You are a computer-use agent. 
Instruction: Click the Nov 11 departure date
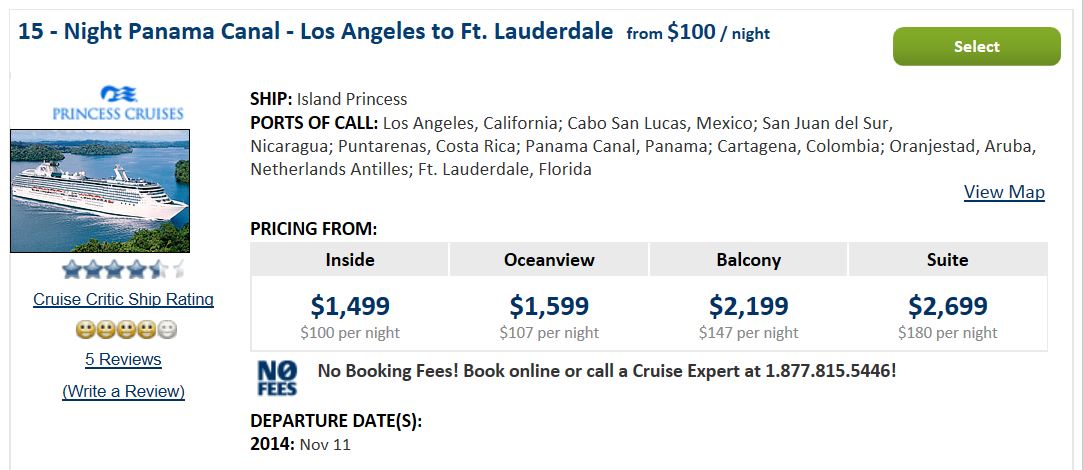pos(325,444)
